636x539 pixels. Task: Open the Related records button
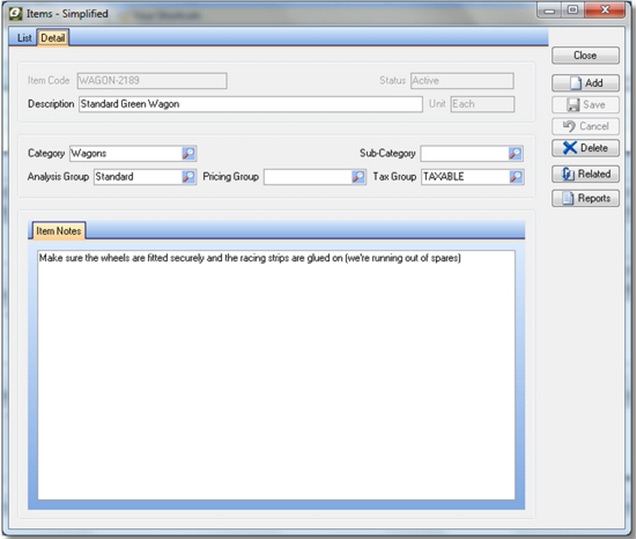point(585,174)
